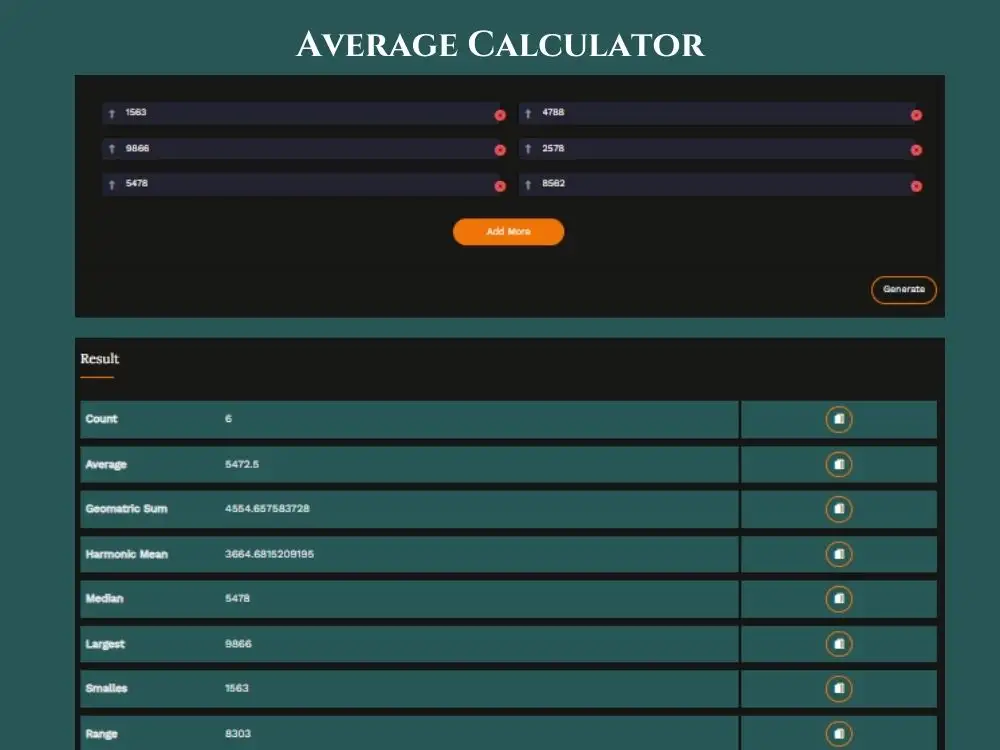This screenshot has height=750, width=1000.
Task: Click the arrow icon beside the 1563 input
Action: (110, 113)
